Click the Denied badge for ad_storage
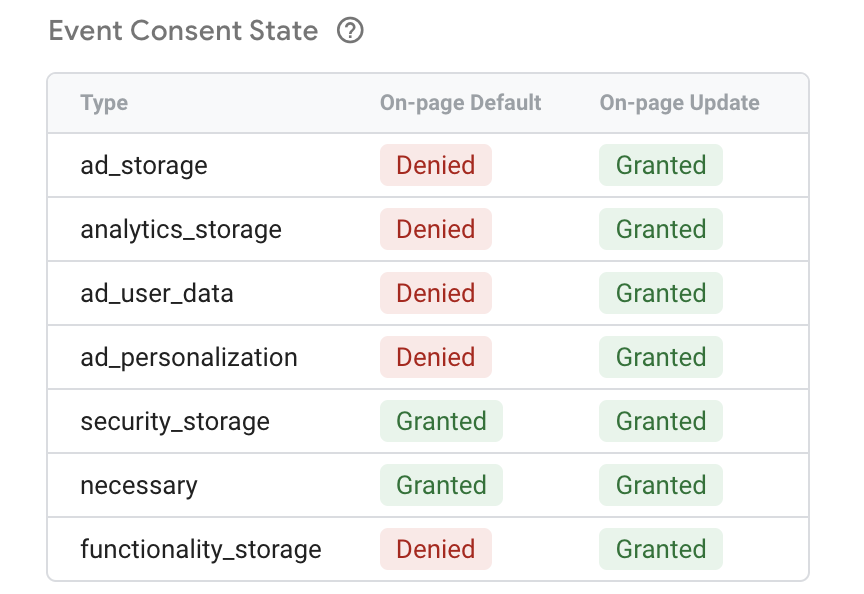 coord(435,165)
